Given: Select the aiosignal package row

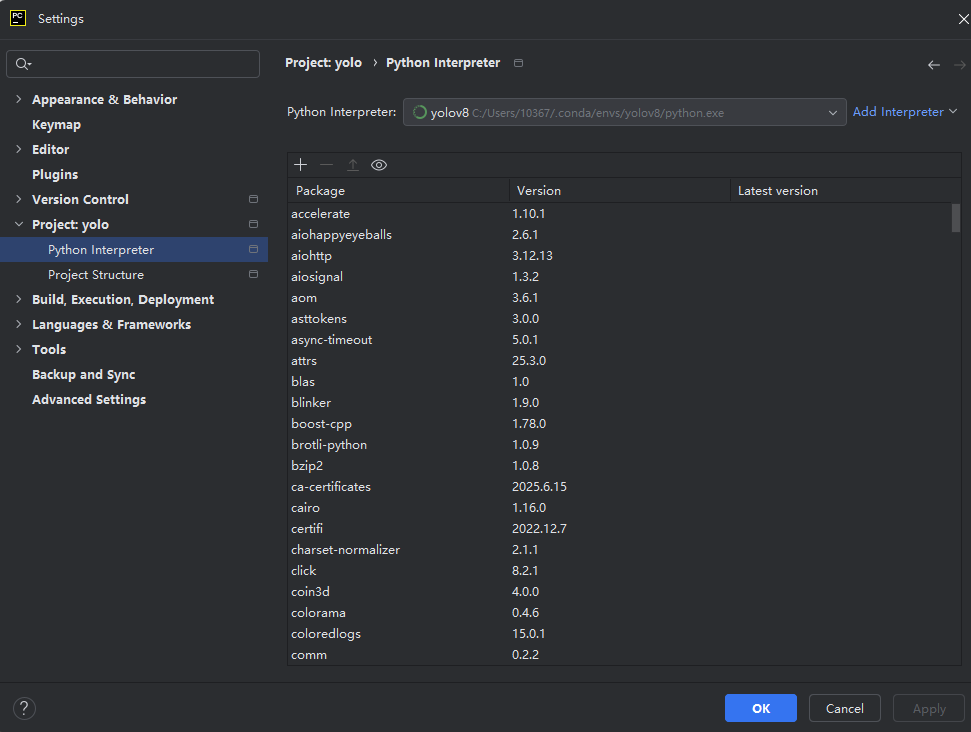Looking at the screenshot, I should tap(619, 277).
